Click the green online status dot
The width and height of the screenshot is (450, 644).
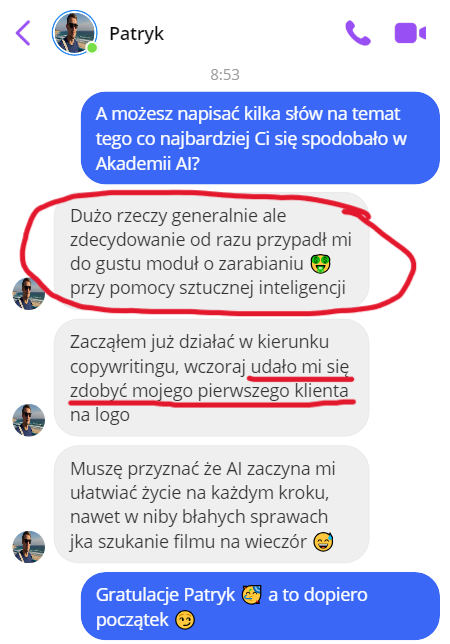coord(92,48)
